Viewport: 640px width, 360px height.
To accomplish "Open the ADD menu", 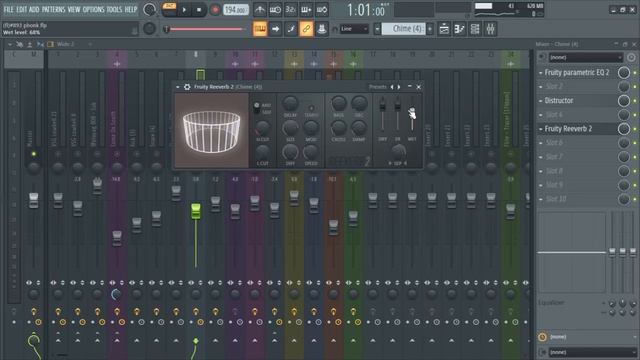I will (x=34, y=9).
